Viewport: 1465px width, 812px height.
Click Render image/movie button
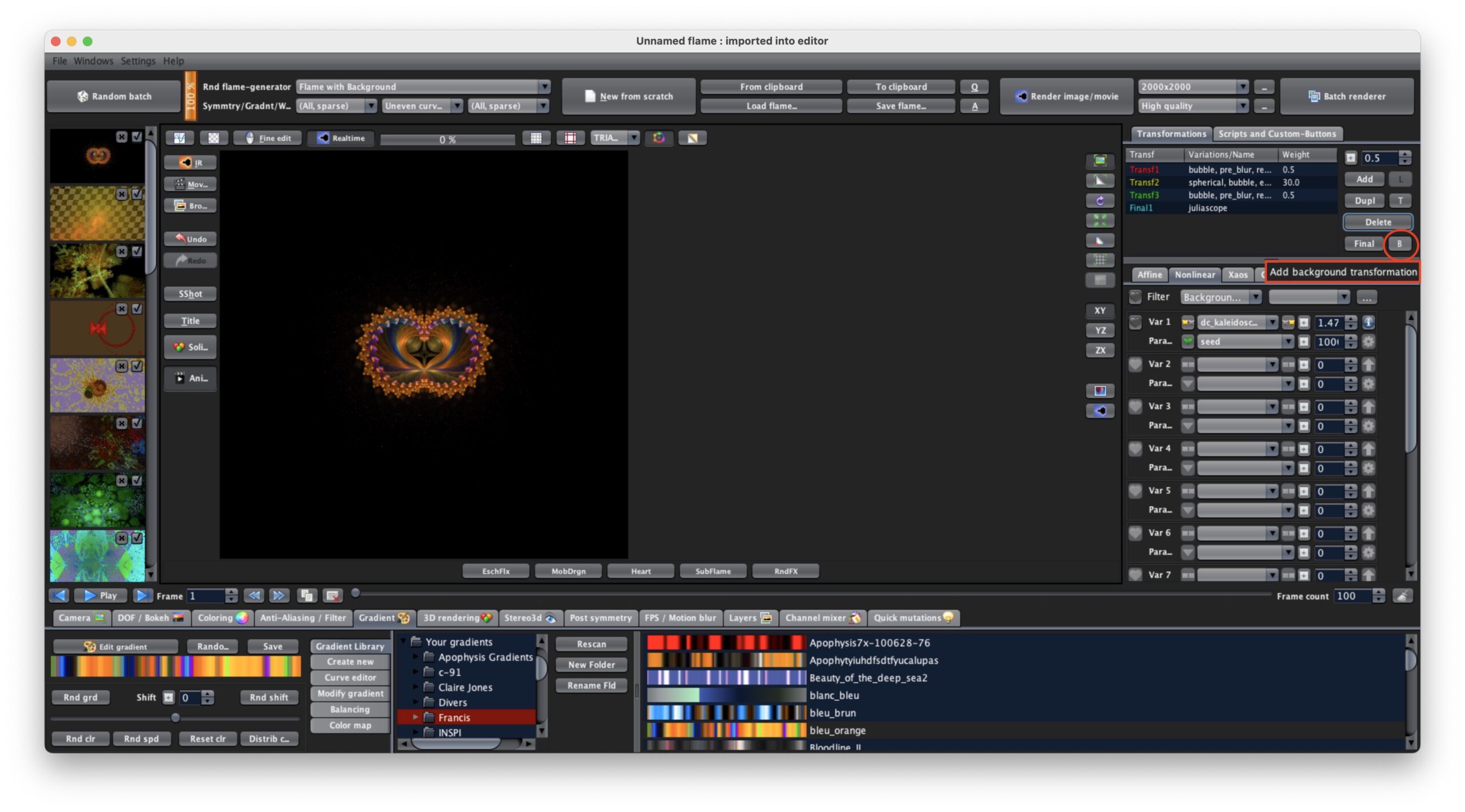1066,96
